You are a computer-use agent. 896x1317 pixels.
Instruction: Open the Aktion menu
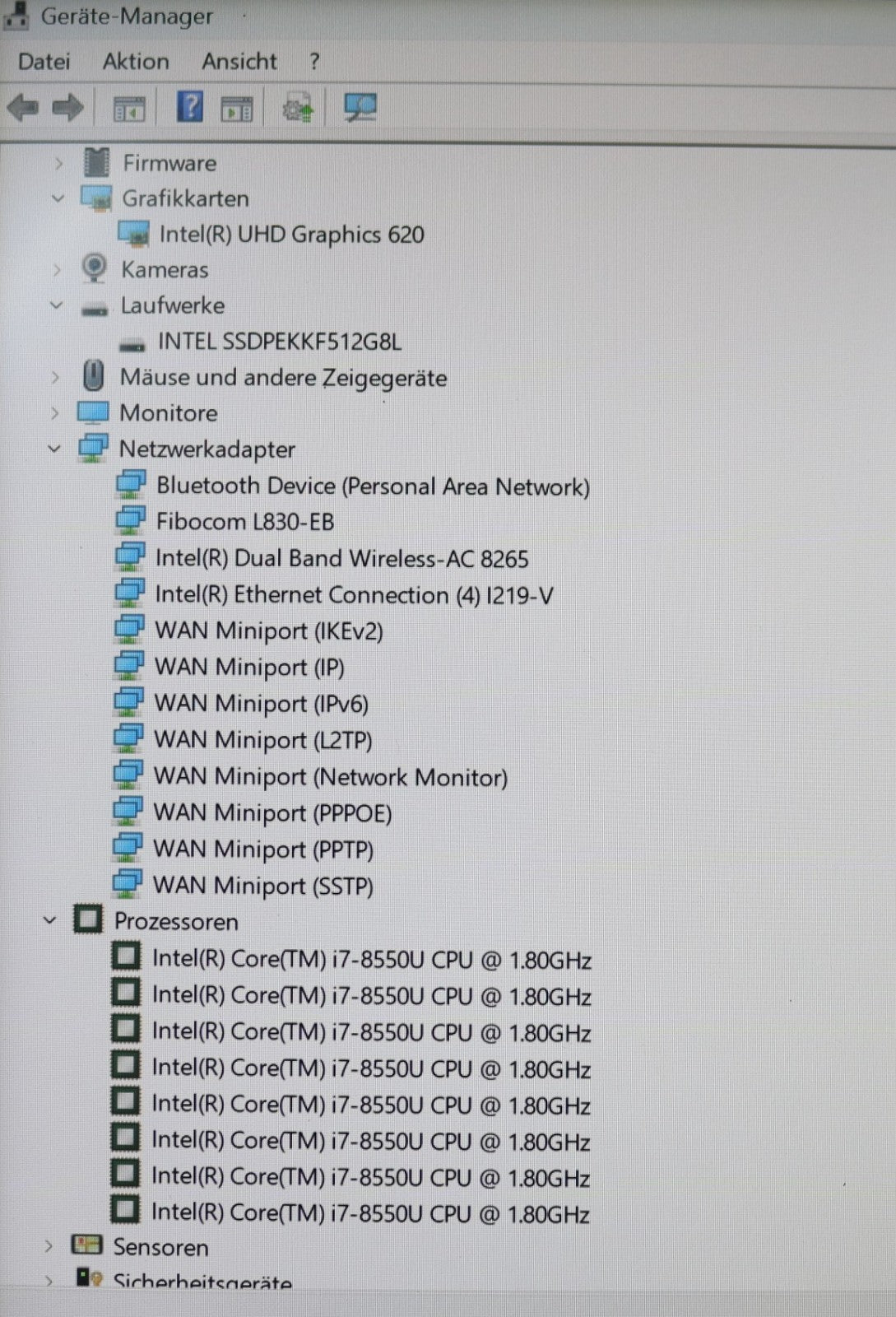click(136, 62)
